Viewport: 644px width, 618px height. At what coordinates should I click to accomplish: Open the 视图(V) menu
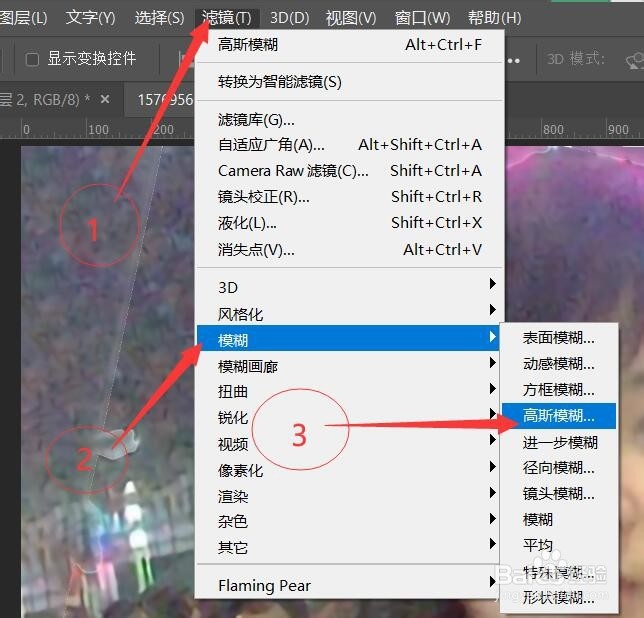pos(351,18)
